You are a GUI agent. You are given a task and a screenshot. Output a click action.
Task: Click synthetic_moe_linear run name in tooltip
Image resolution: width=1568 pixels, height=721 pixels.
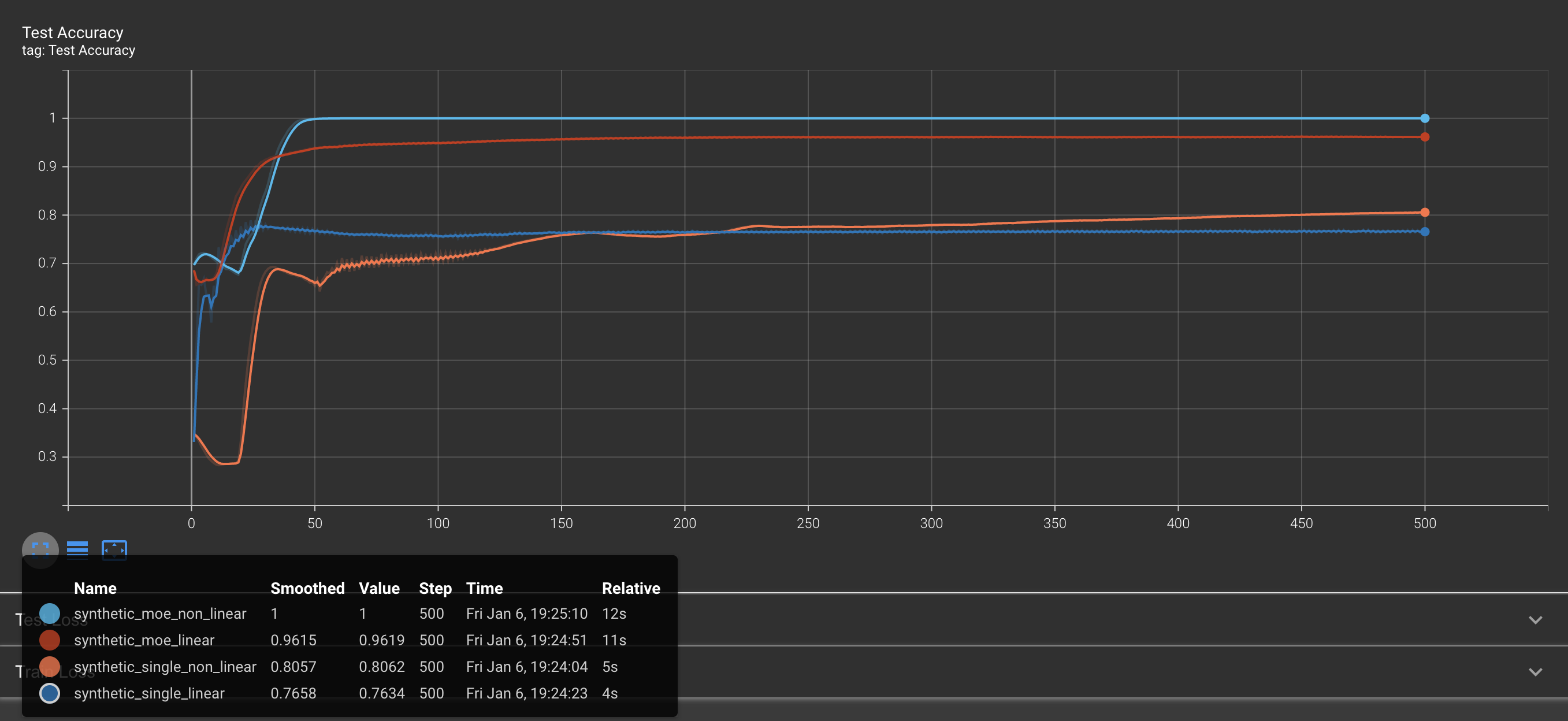coord(144,640)
